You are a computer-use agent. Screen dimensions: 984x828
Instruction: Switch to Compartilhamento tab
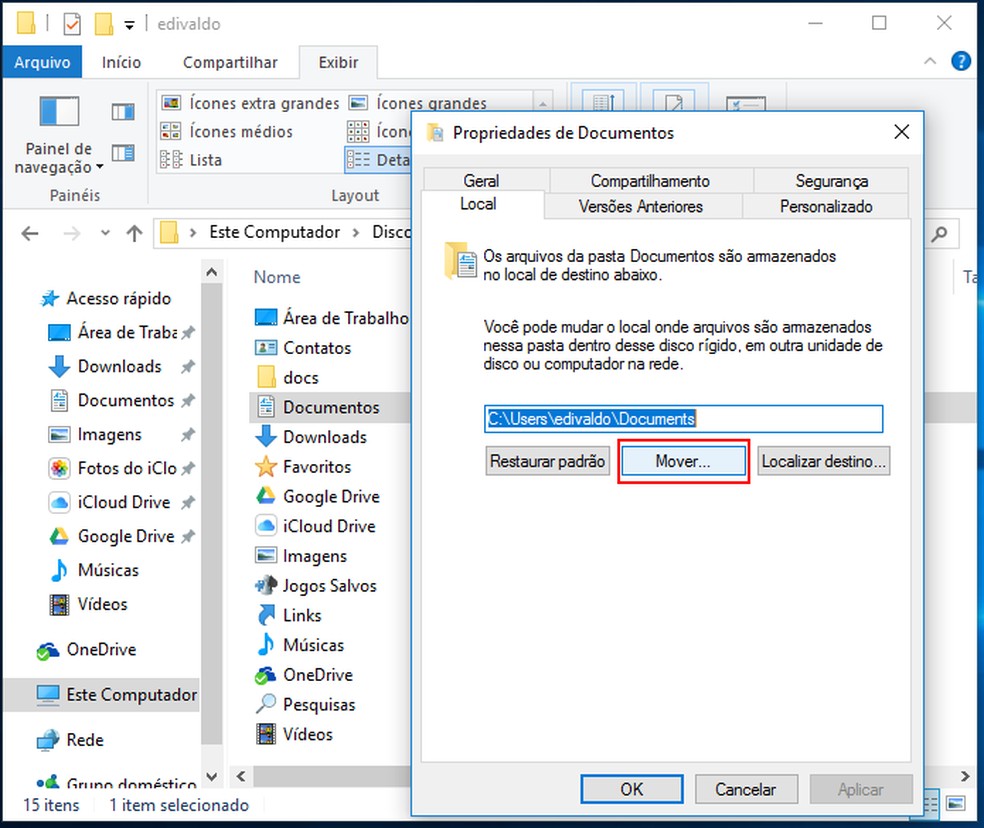click(x=650, y=181)
